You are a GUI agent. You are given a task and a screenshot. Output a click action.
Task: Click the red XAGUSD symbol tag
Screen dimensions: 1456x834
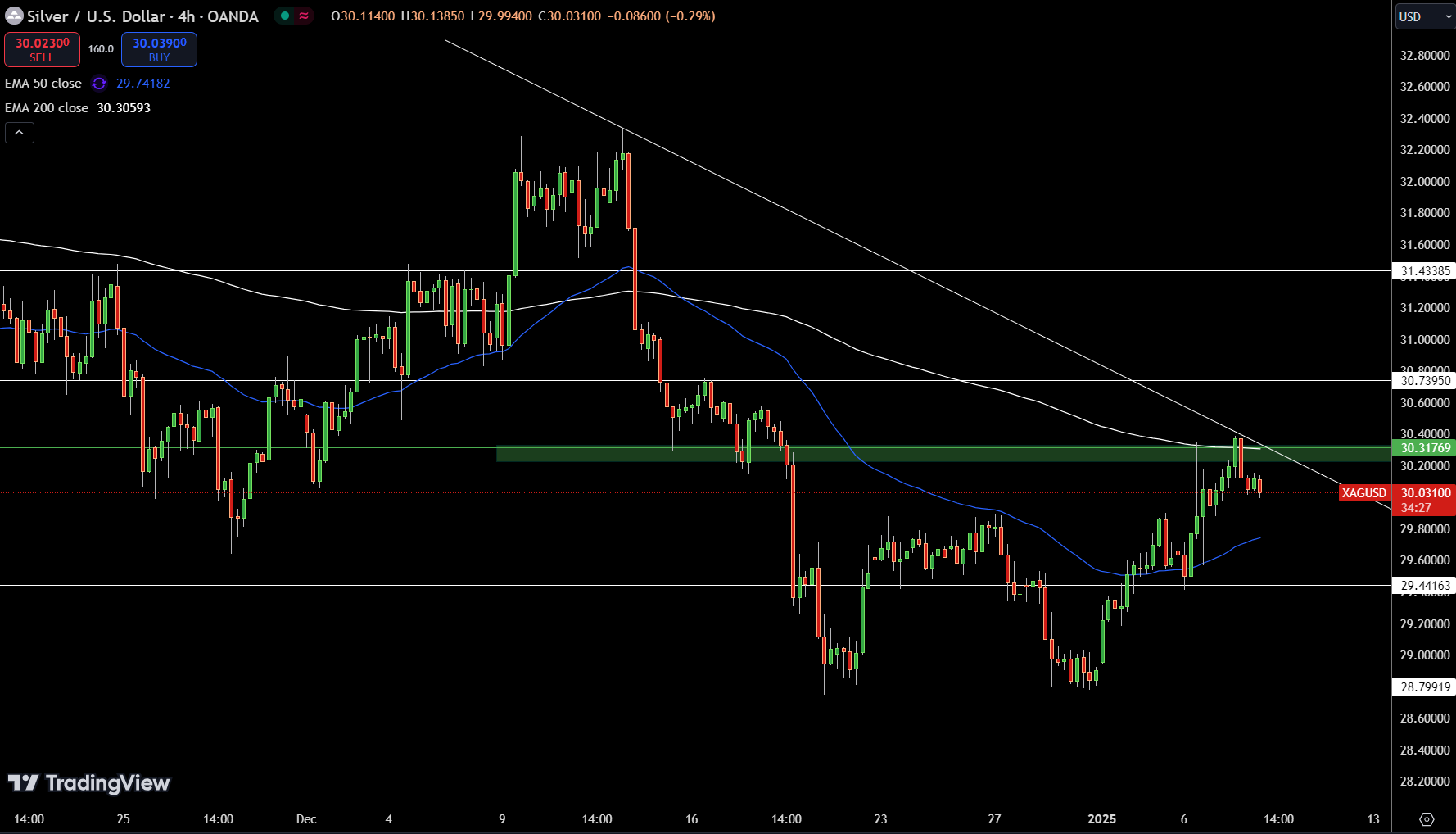(1364, 493)
